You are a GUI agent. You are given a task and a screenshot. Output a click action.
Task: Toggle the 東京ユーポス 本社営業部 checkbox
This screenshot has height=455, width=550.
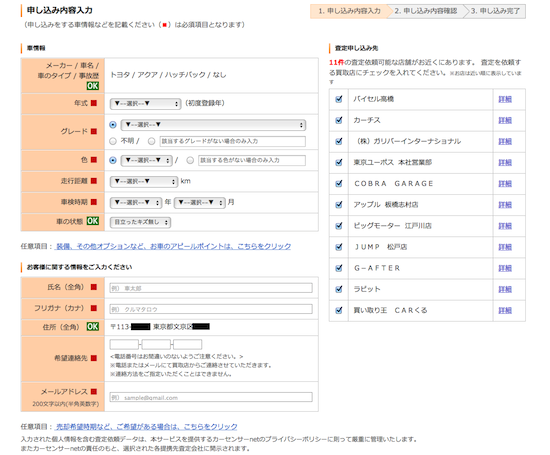point(338,162)
